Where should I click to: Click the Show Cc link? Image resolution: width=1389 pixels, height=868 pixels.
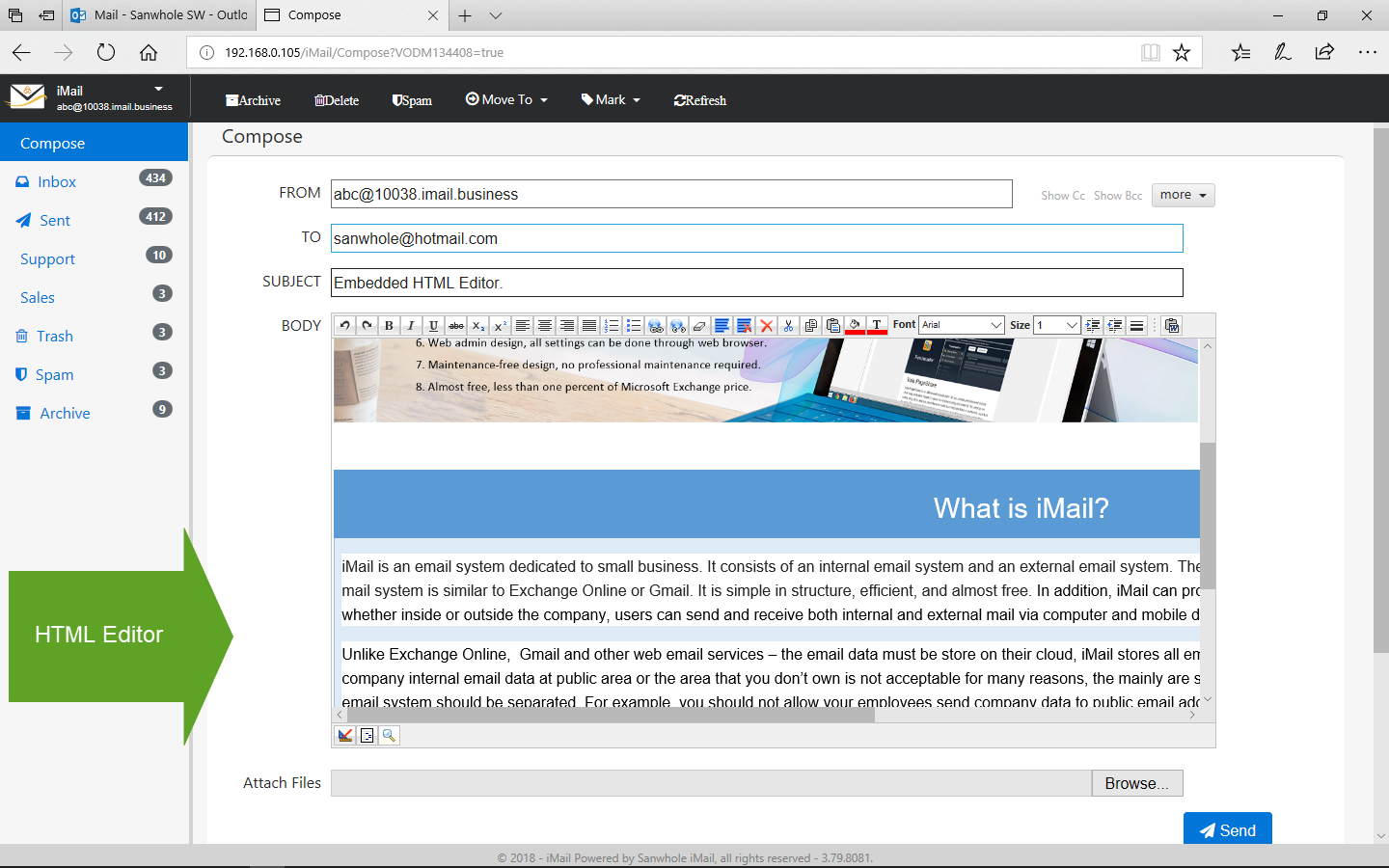[x=1063, y=196]
